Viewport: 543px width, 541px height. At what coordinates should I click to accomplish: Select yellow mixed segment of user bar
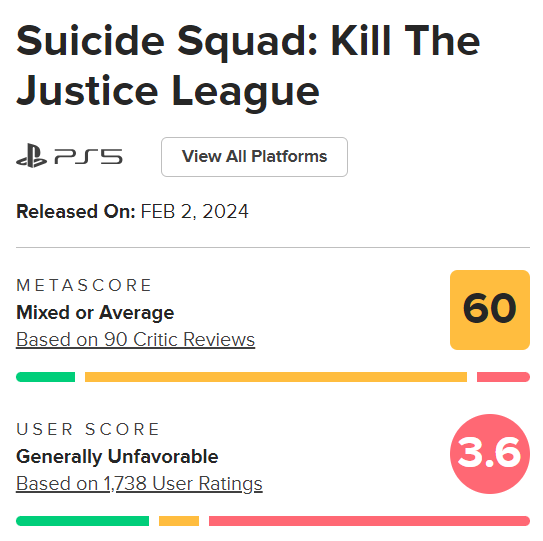pyautogui.click(x=179, y=521)
